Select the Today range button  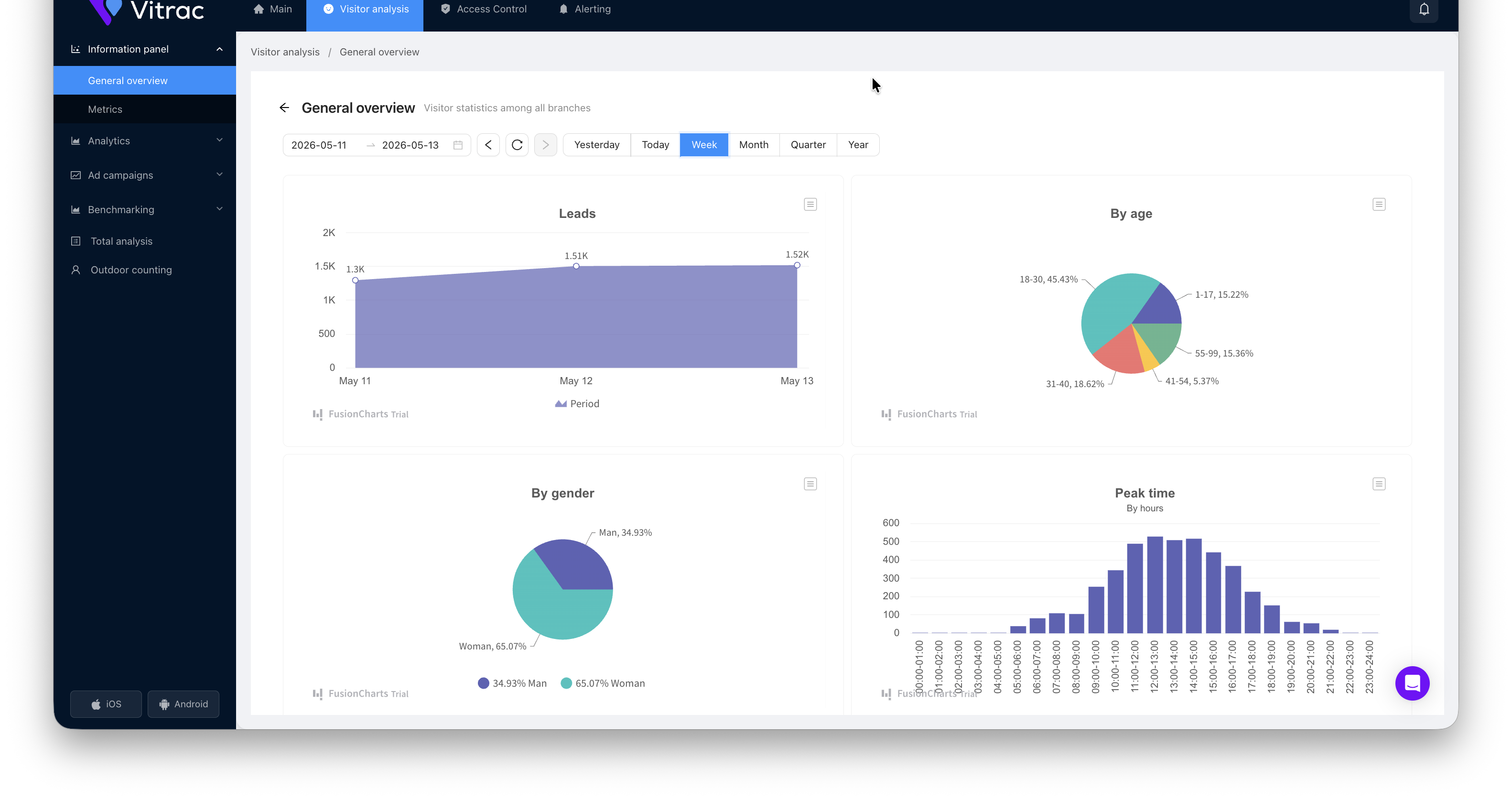click(x=655, y=145)
